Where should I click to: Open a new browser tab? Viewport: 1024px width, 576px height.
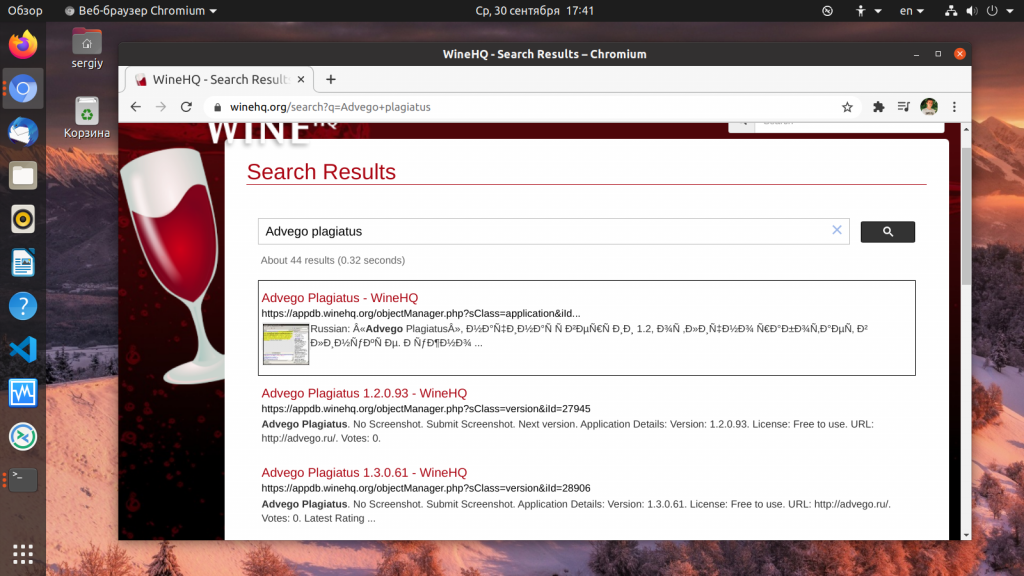(x=331, y=80)
